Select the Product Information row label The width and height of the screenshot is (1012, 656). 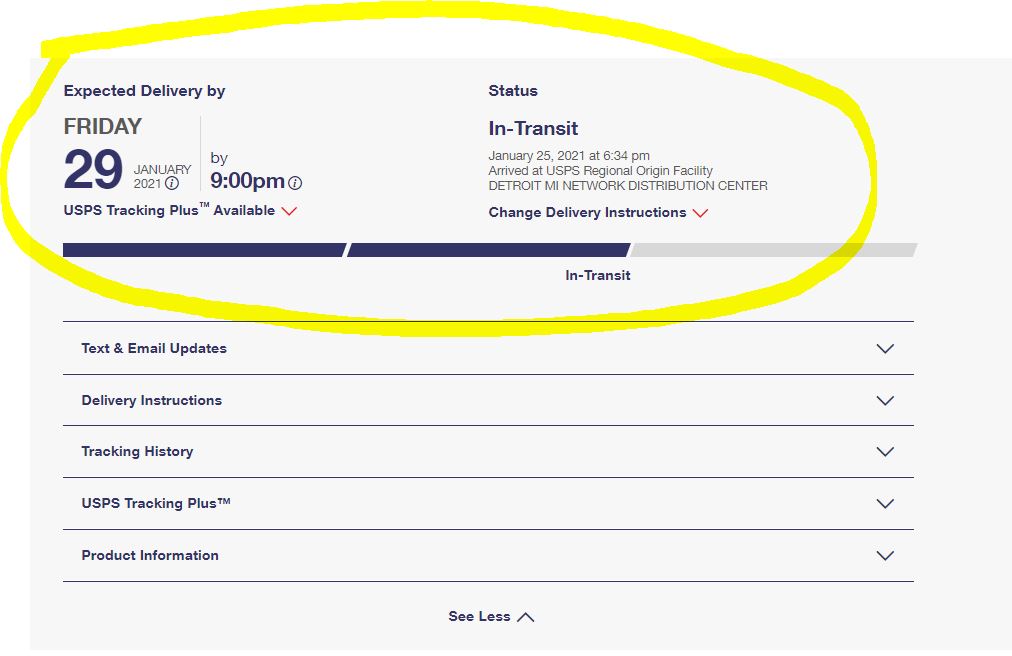(150, 556)
